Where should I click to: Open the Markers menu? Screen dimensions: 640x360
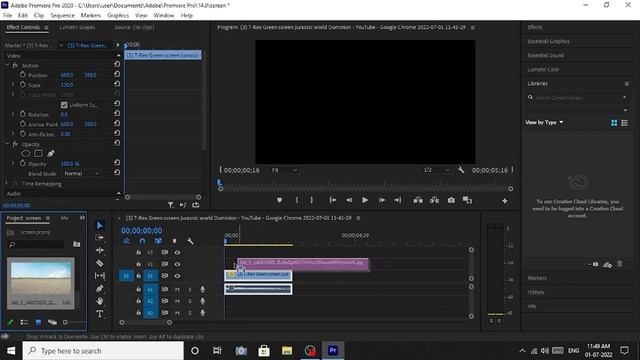[91, 16]
